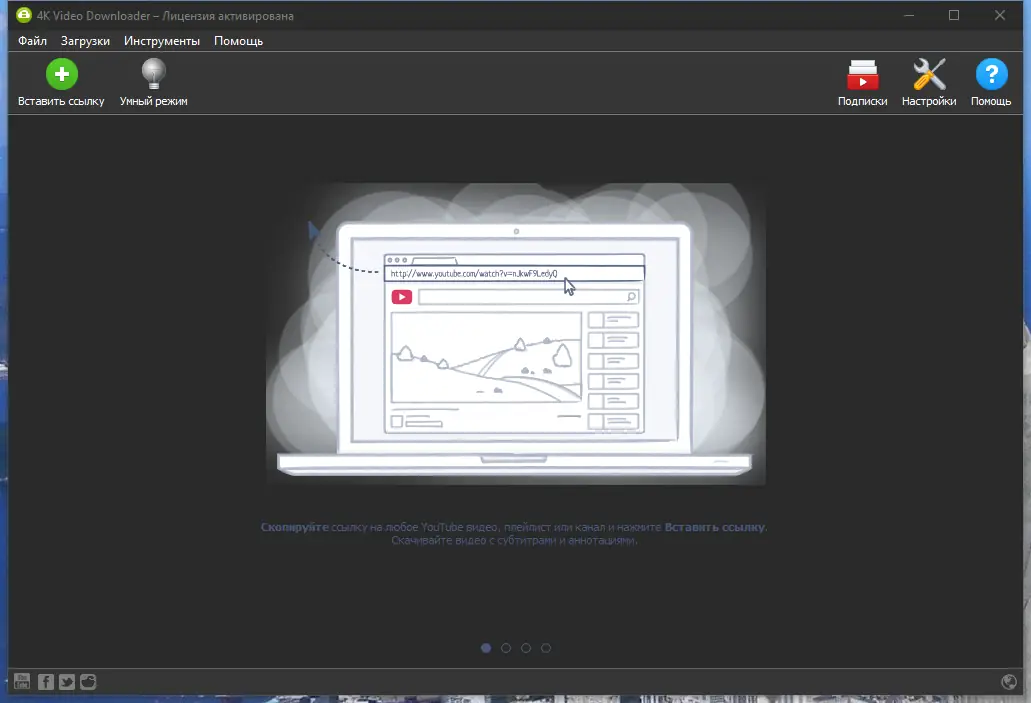
Task: Open Подписки subscriptions icon
Action: (863, 74)
